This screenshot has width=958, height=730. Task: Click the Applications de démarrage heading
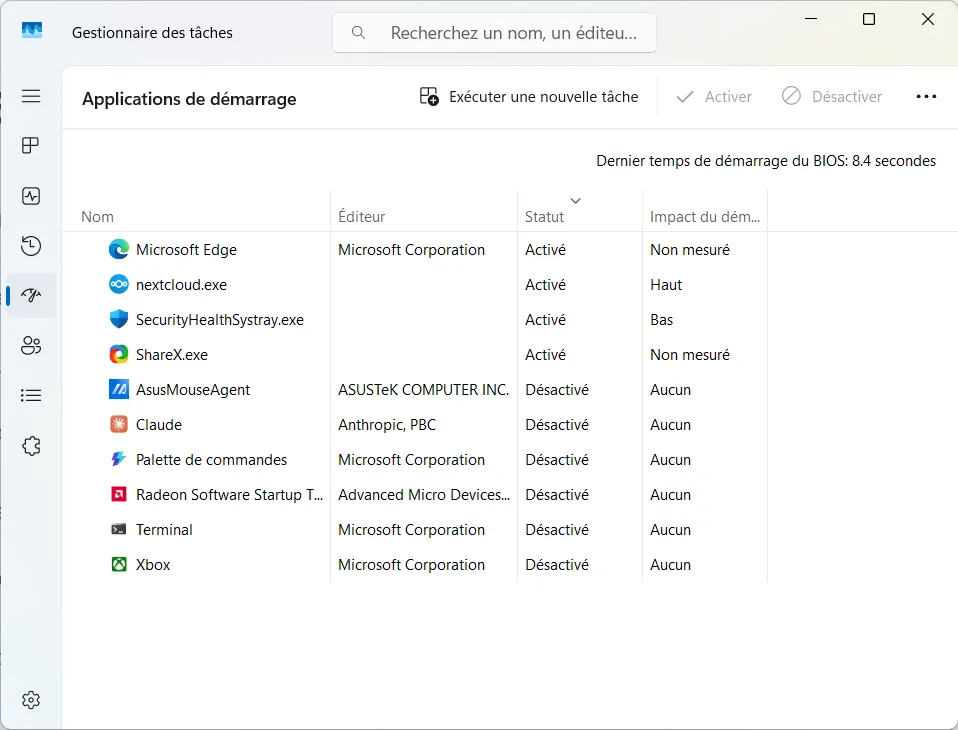[189, 99]
